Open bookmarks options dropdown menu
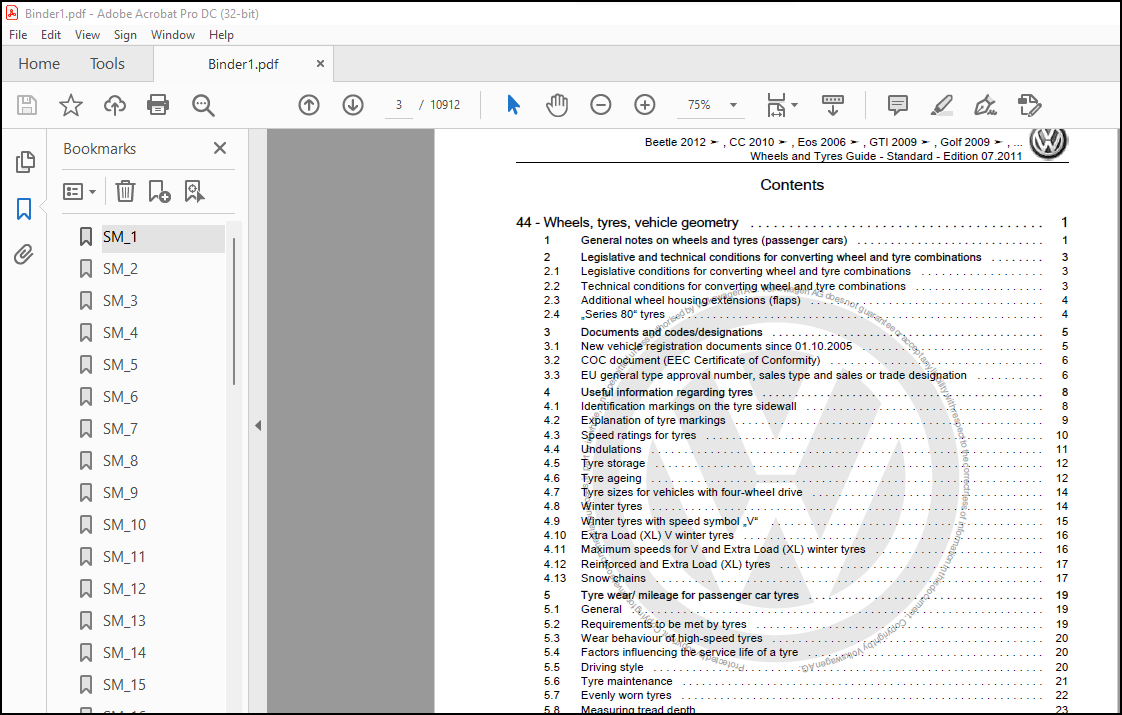This screenshot has width=1122, height=715. [x=79, y=191]
